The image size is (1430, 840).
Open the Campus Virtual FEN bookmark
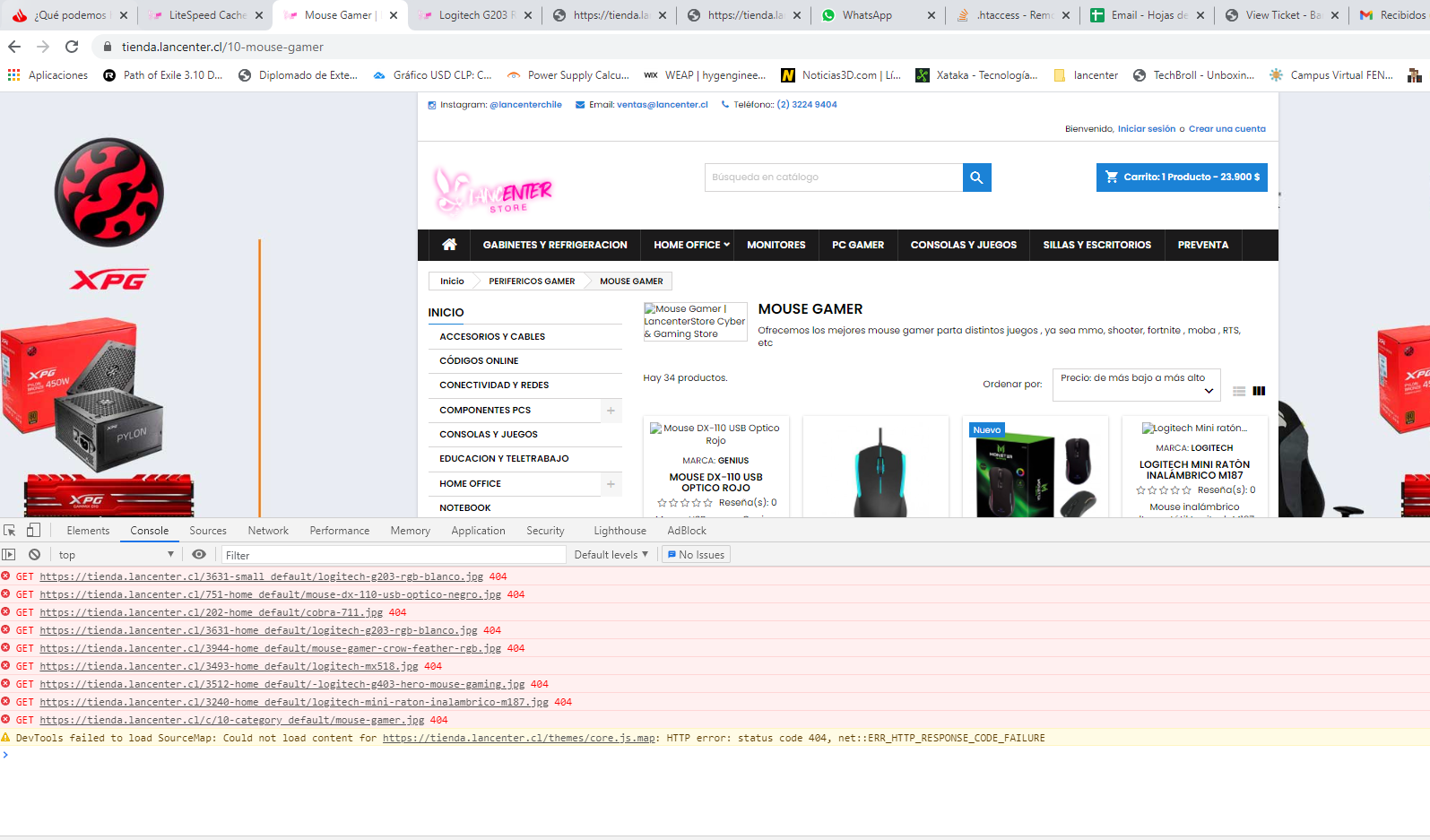tap(1331, 75)
